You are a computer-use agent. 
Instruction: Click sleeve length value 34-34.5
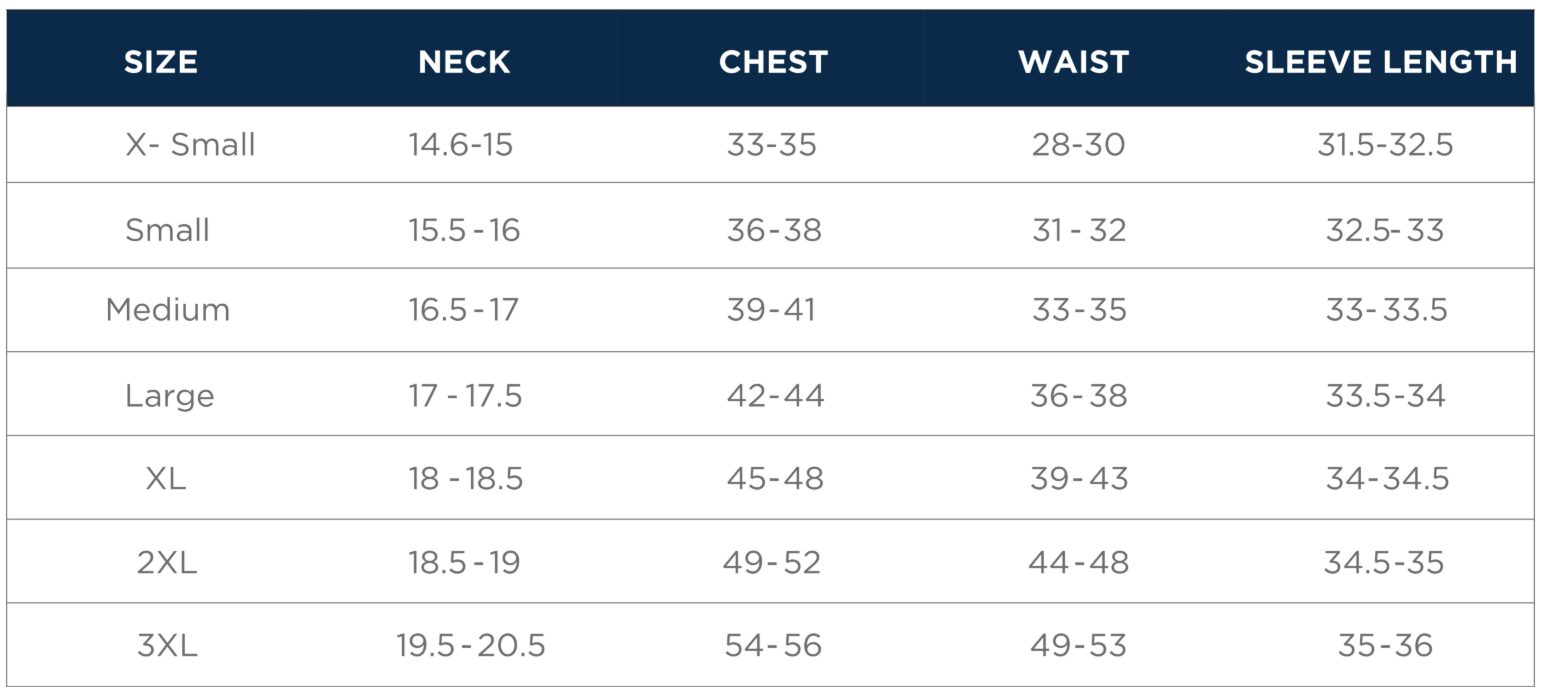point(1387,479)
